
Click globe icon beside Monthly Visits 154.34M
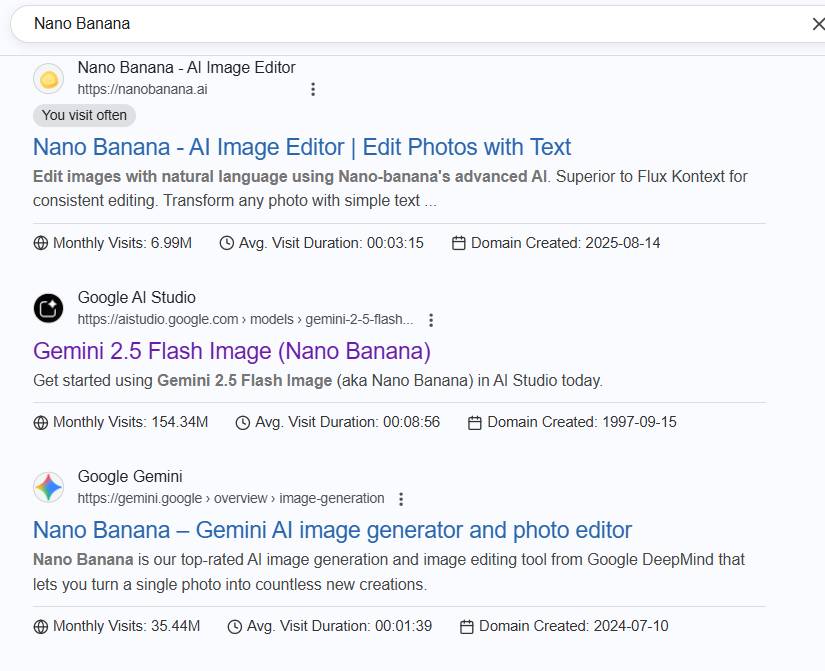click(x=41, y=423)
